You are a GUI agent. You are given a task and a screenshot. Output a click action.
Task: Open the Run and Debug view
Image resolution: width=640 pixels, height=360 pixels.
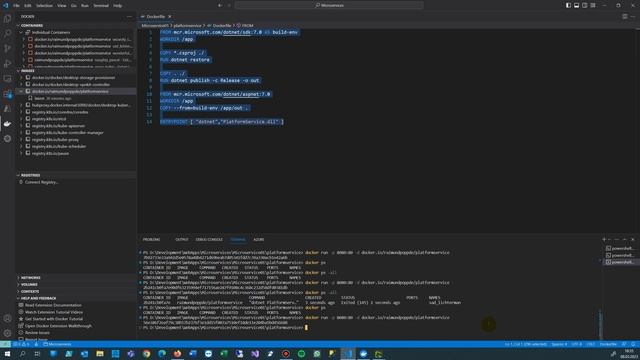pyautogui.click(x=7, y=64)
